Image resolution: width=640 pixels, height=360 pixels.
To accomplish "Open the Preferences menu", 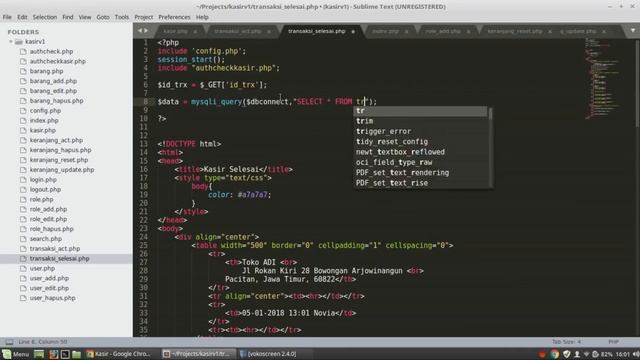I will pyautogui.click(x=174, y=17).
